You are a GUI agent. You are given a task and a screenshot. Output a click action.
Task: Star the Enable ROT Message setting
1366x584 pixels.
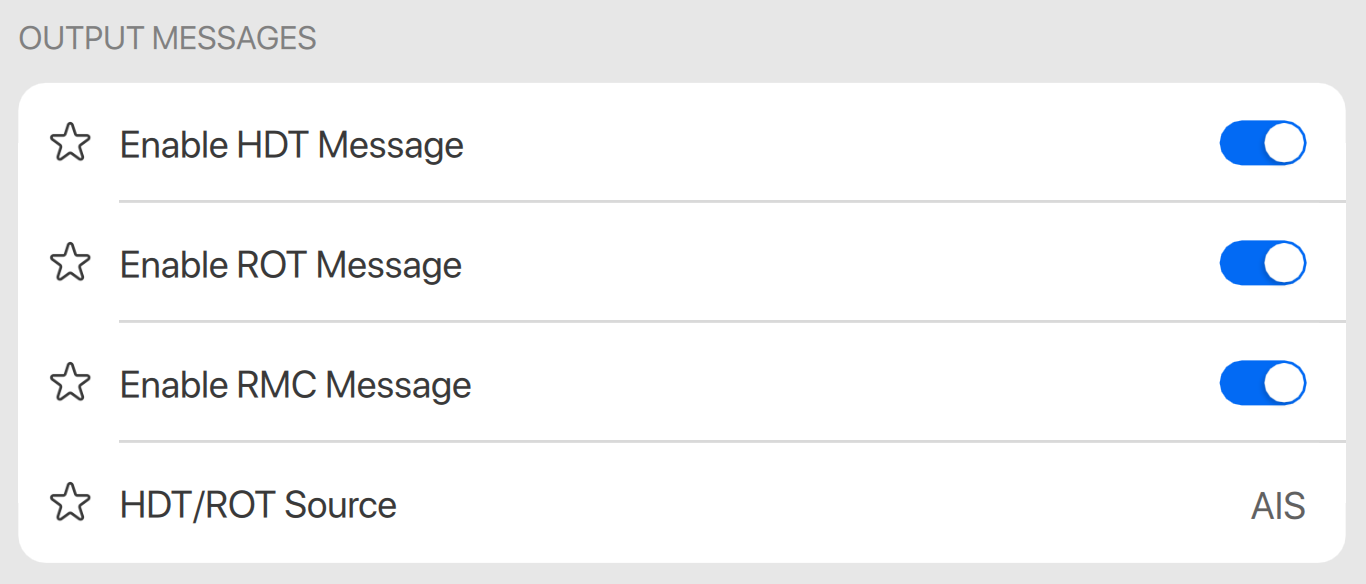(70, 263)
